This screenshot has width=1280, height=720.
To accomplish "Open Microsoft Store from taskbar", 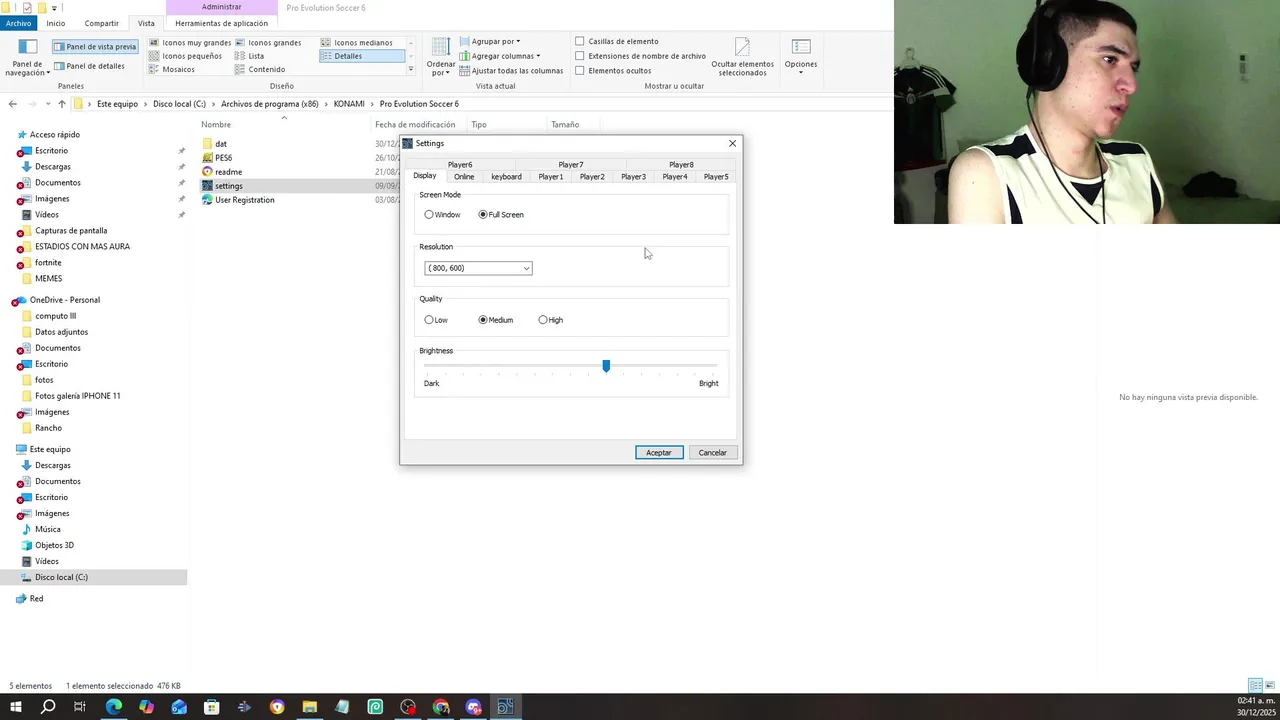I will [x=212, y=707].
